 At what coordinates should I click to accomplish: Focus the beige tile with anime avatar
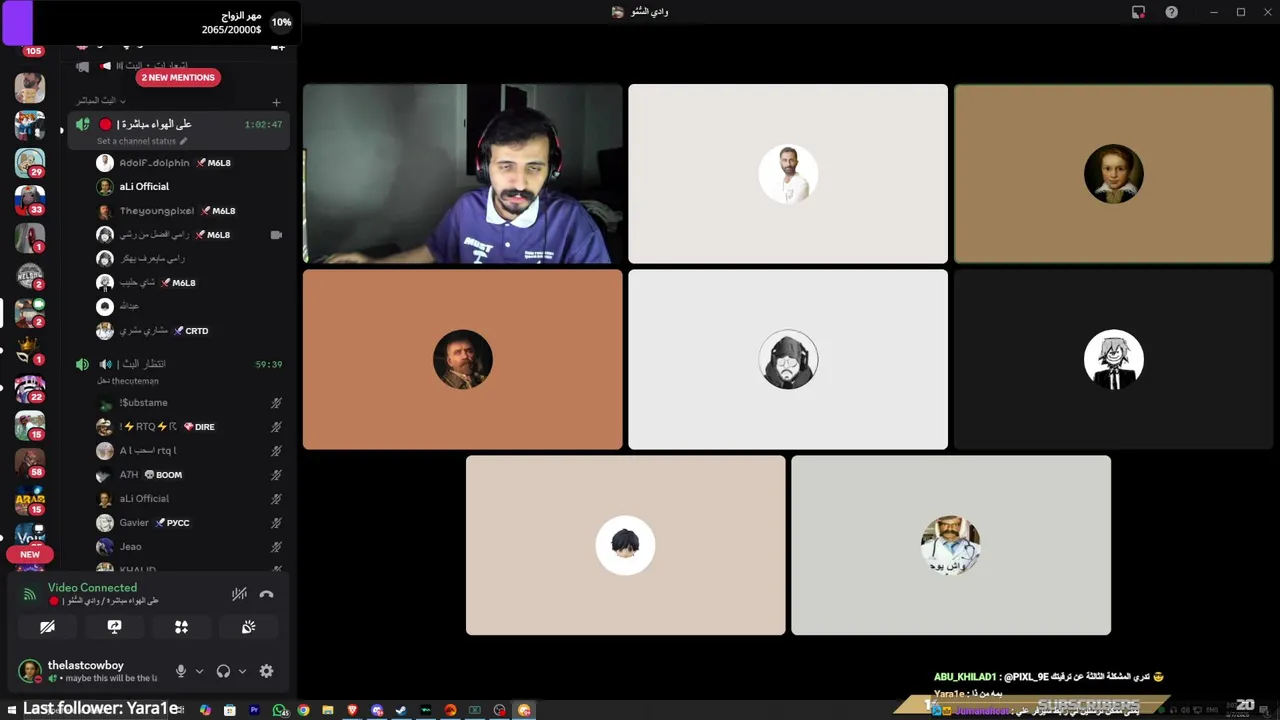(x=626, y=545)
